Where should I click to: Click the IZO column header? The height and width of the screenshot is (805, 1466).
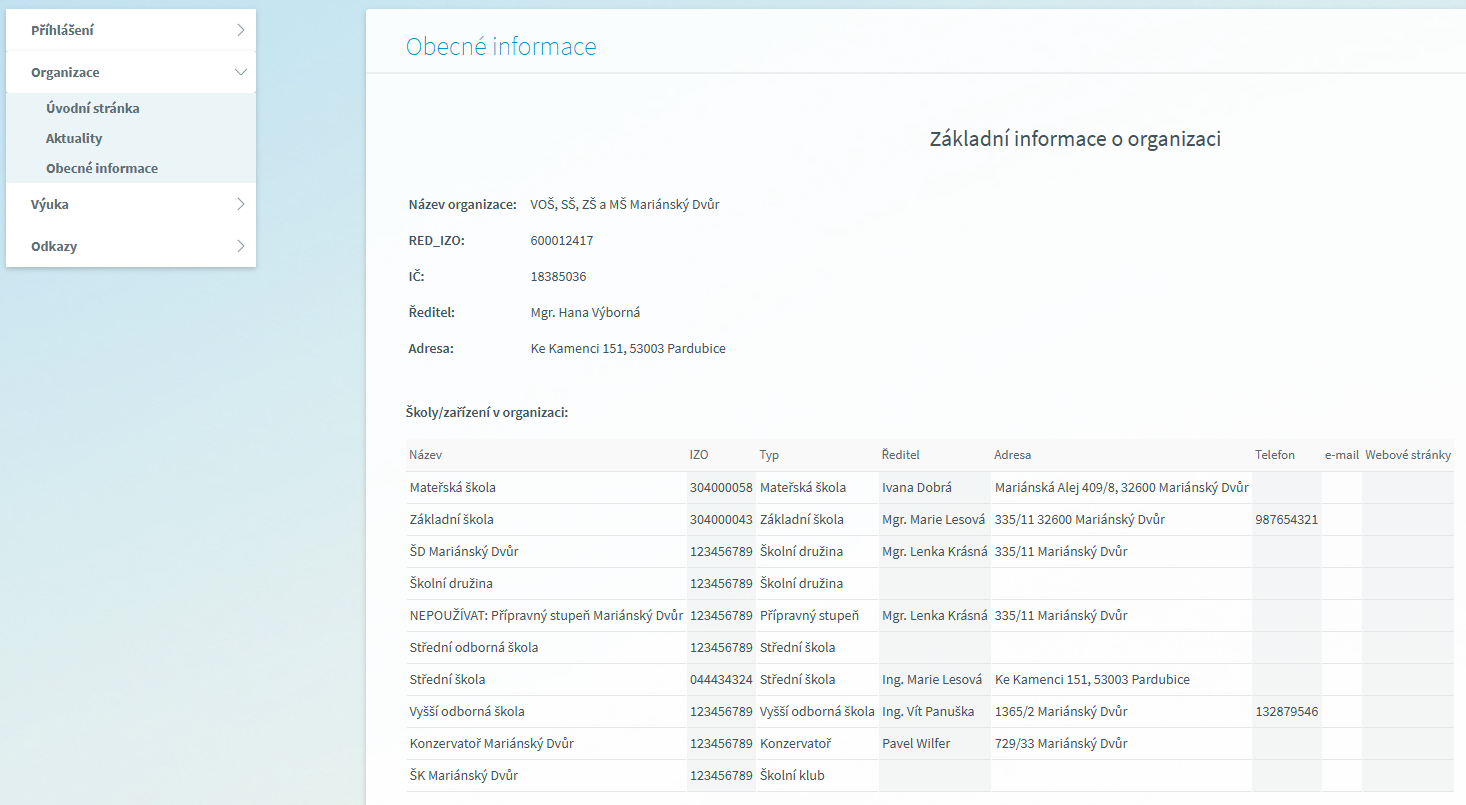tap(699, 455)
